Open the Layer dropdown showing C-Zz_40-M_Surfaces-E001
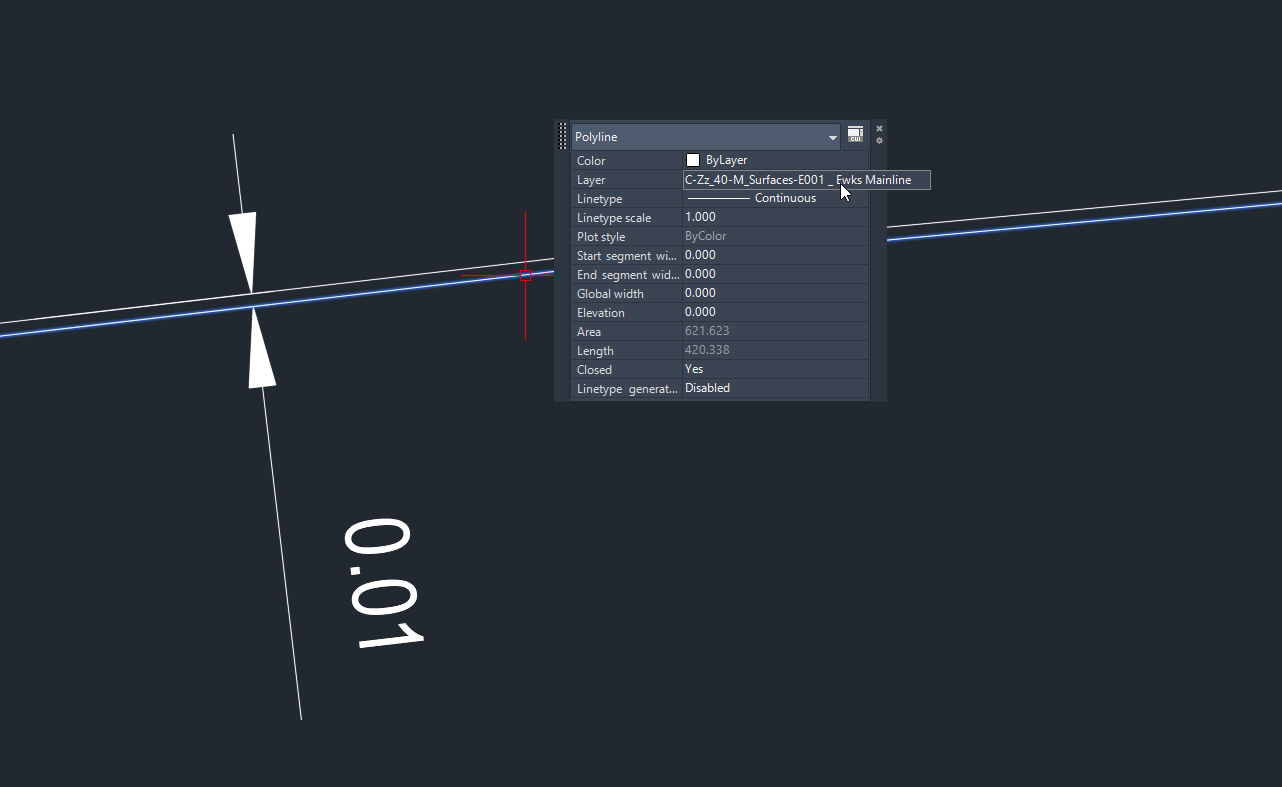The height and width of the screenshot is (787, 1282). click(x=805, y=179)
